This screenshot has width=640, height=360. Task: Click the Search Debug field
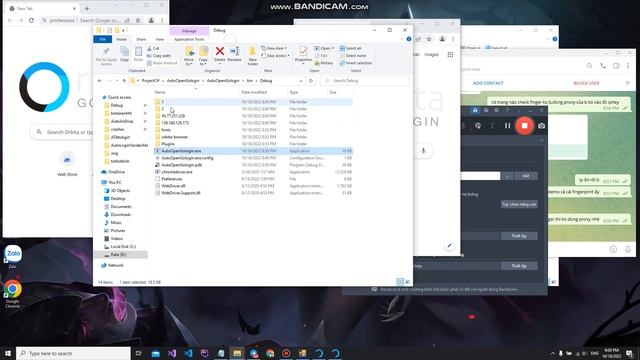point(364,81)
